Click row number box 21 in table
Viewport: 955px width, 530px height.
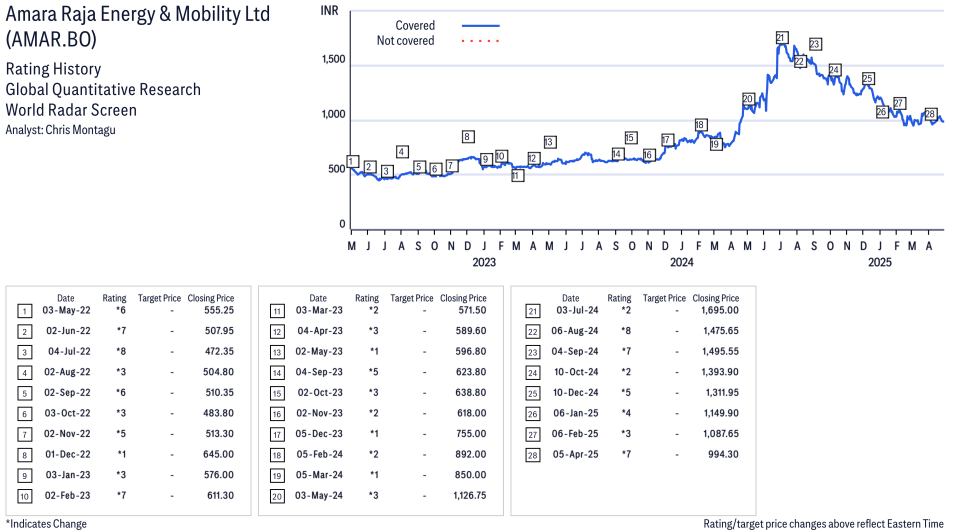533,311
